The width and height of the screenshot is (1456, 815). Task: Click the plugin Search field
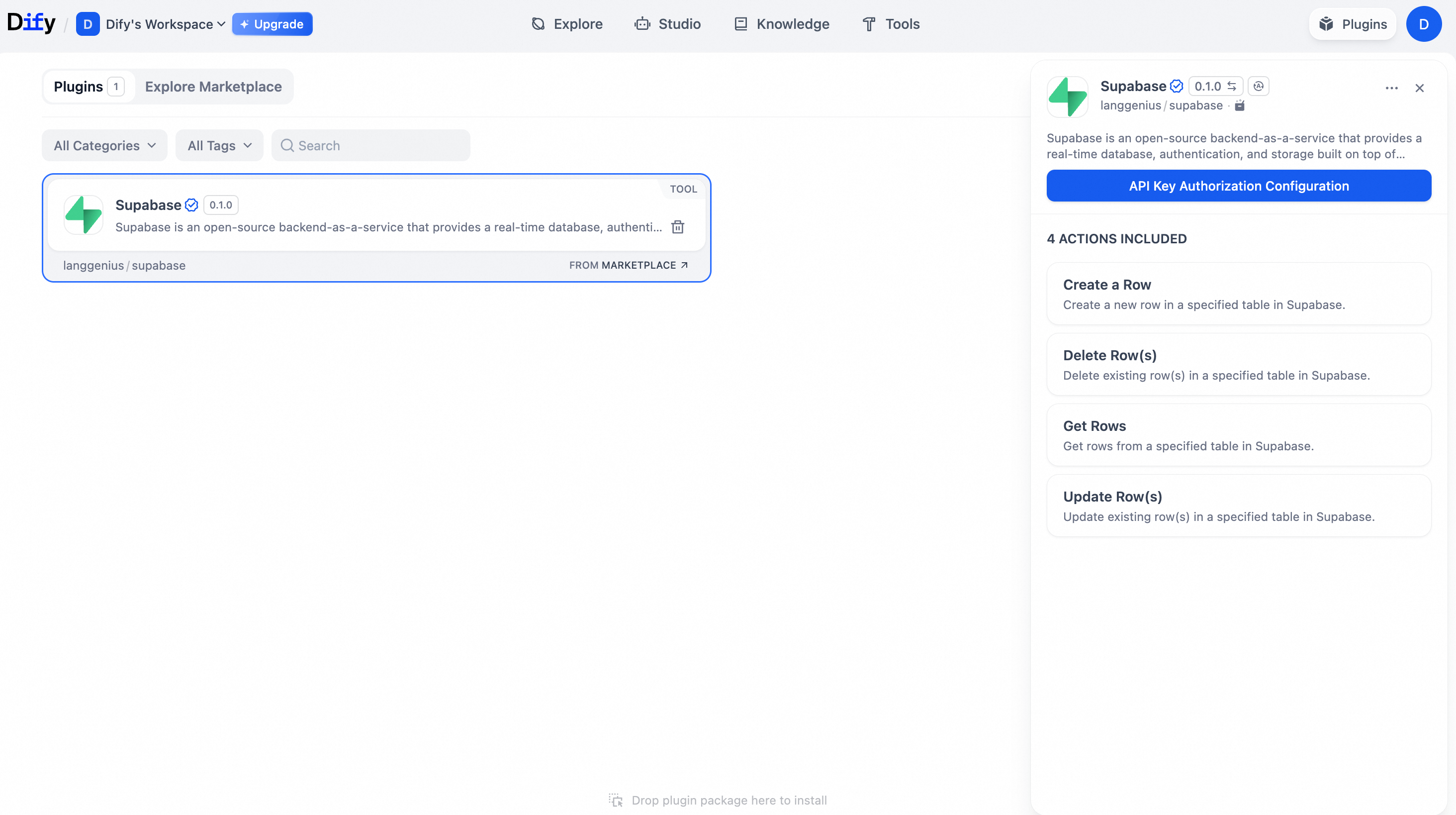(x=371, y=145)
